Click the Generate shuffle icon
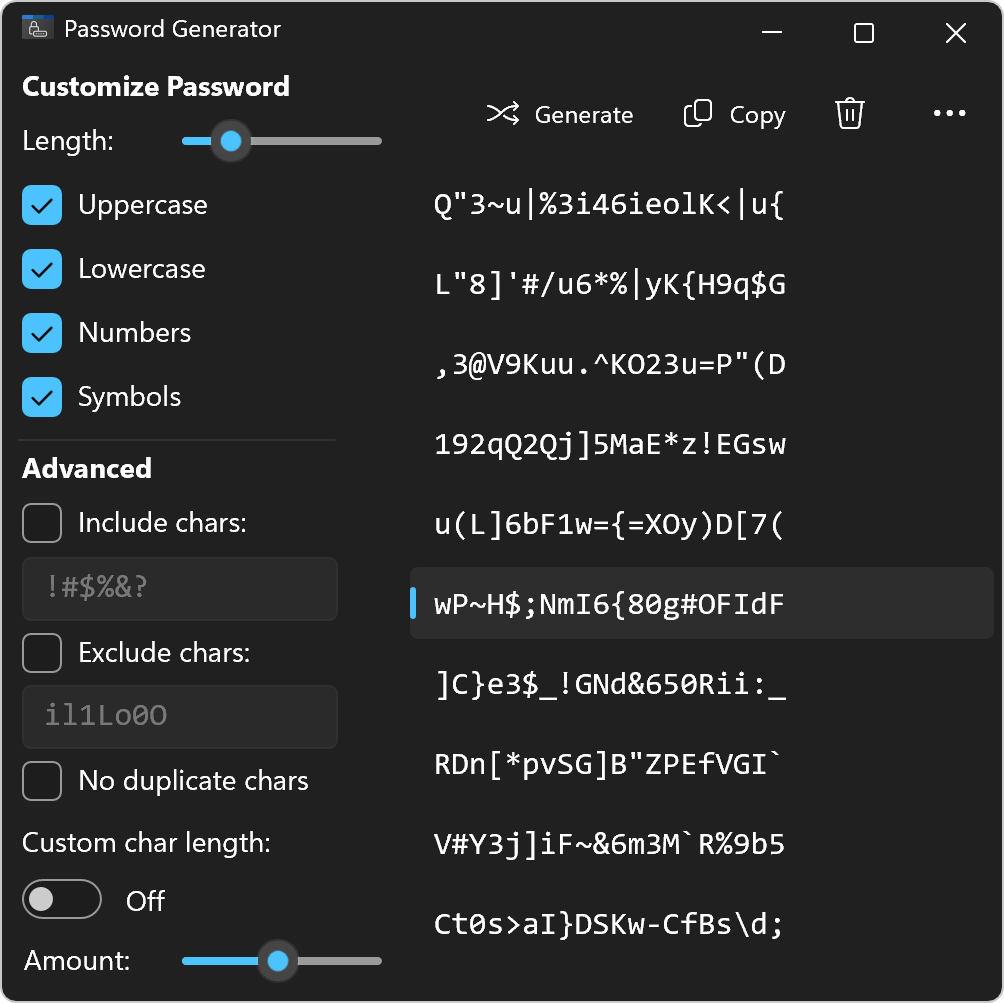1004x1003 pixels. [503, 114]
